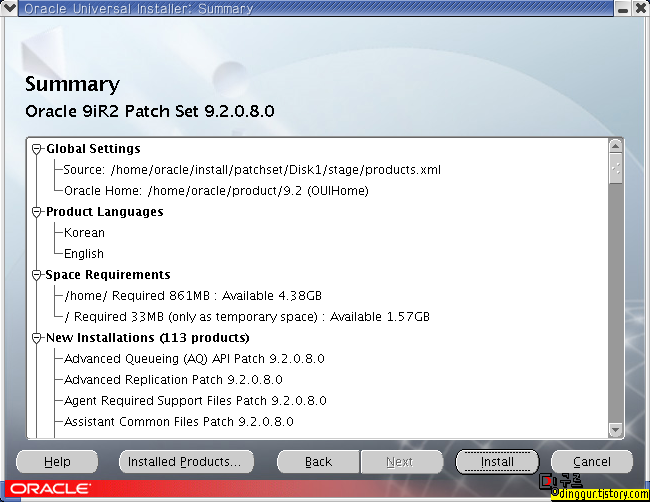This screenshot has width=650, height=502.
Task: Close the Oracle Universal Installer window
Action: tap(640, 8)
